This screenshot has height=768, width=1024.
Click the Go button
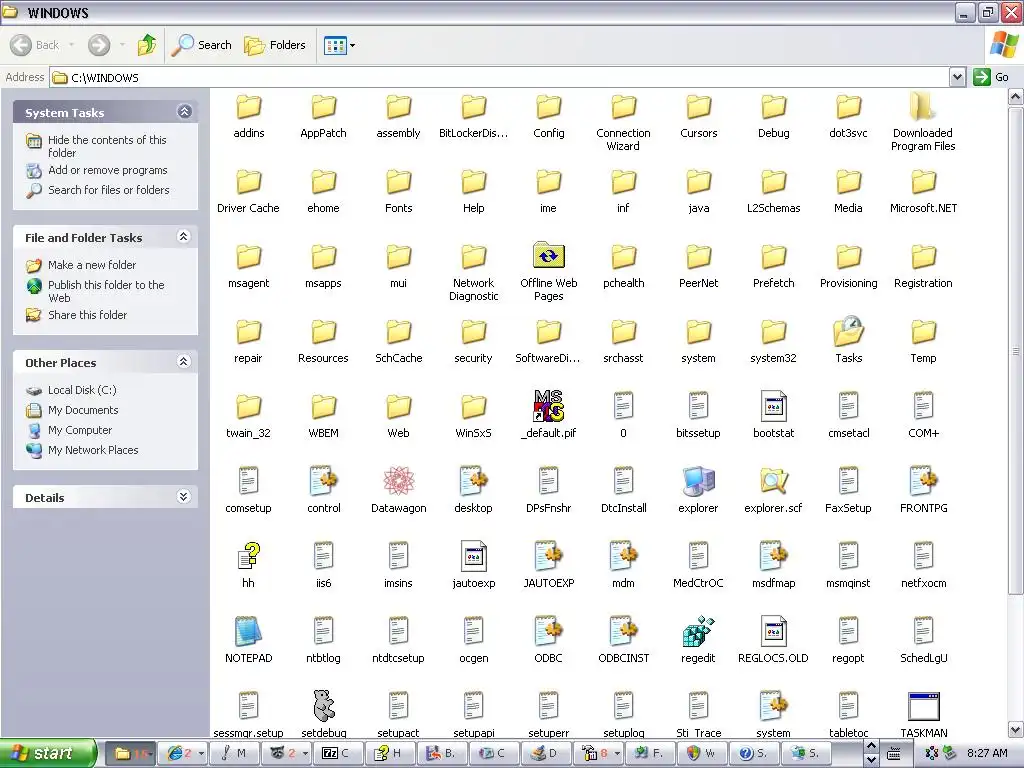coord(991,77)
